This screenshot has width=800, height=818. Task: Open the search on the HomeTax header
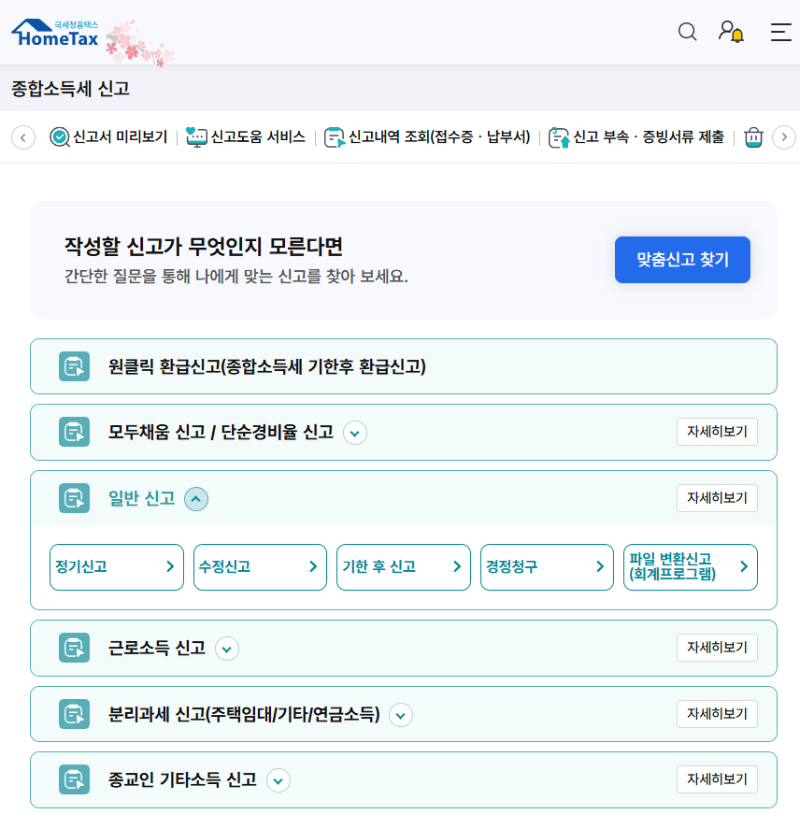[x=687, y=32]
